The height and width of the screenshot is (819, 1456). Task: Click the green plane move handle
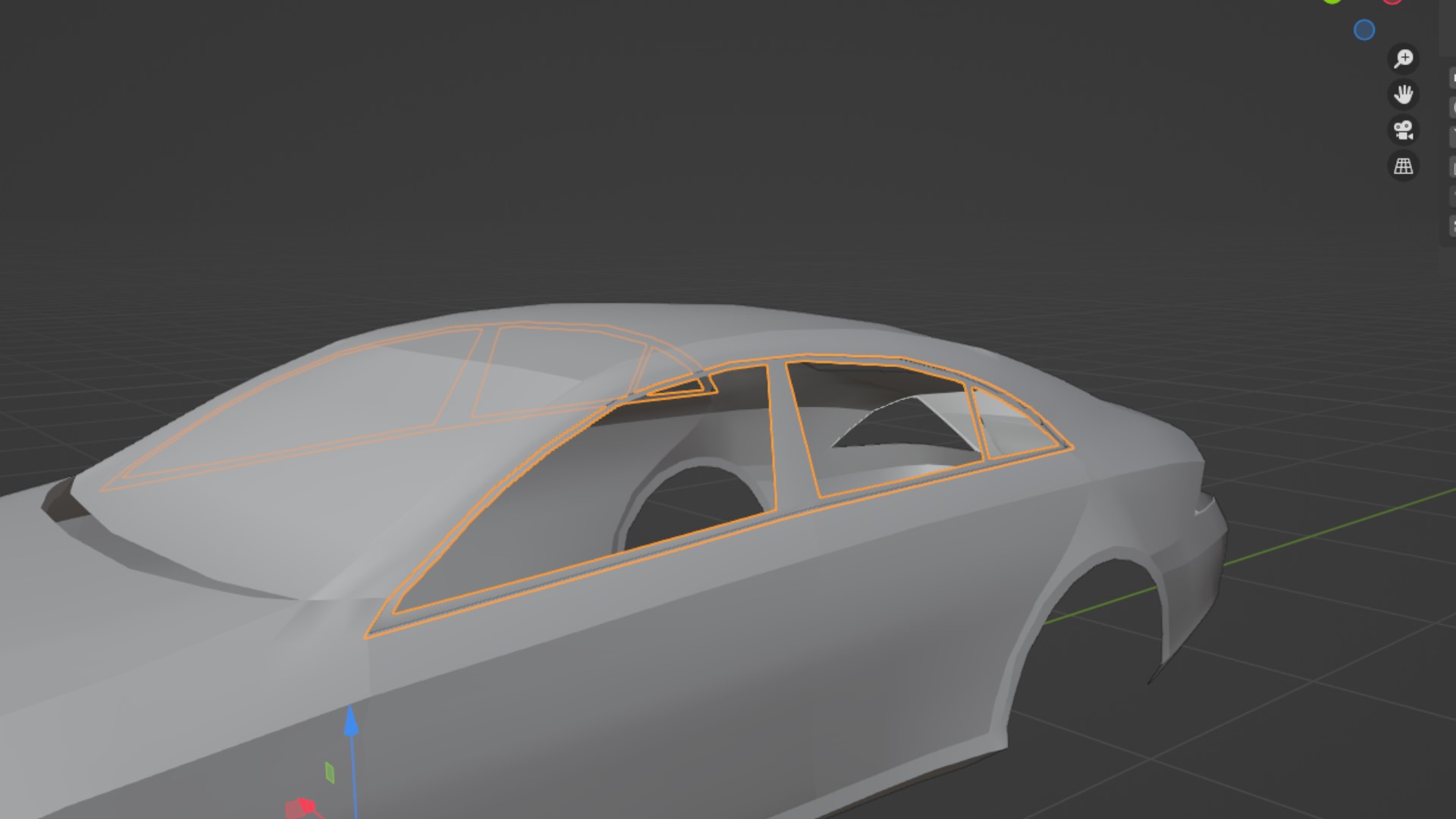click(x=329, y=773)
